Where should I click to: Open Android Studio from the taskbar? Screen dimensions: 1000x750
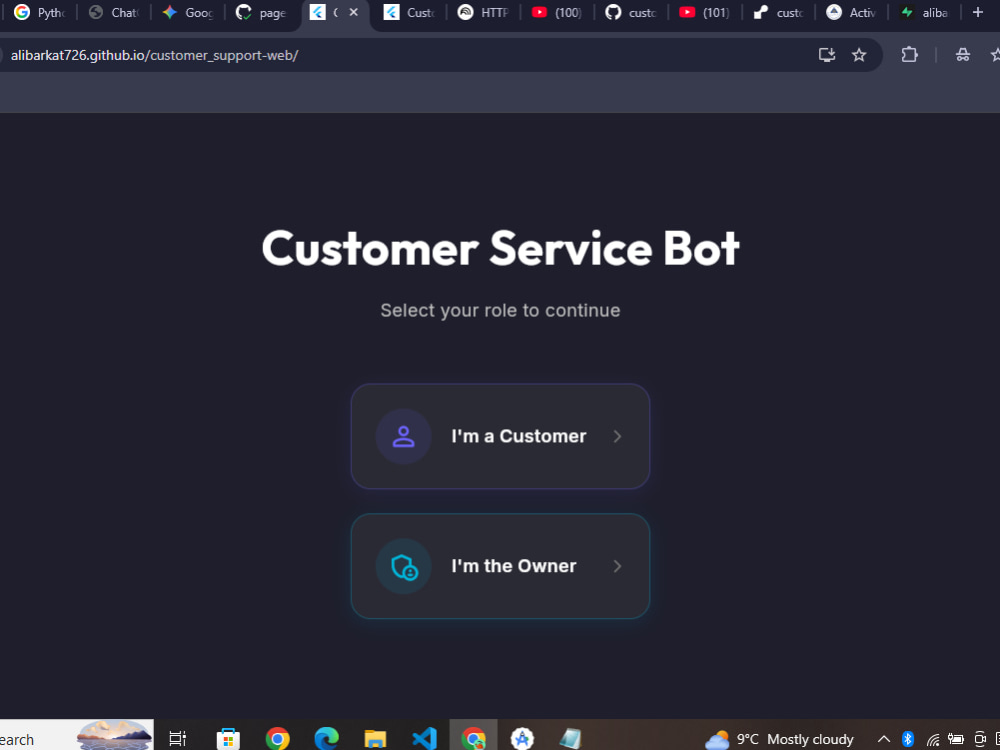(522, 739)
